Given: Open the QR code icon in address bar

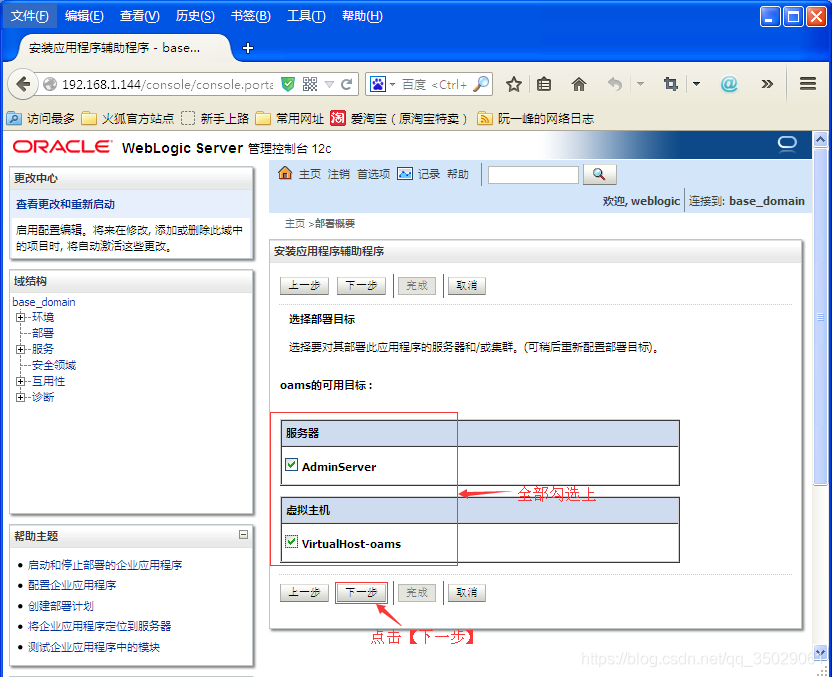Looking at the screenshot, I should (310, 84).
